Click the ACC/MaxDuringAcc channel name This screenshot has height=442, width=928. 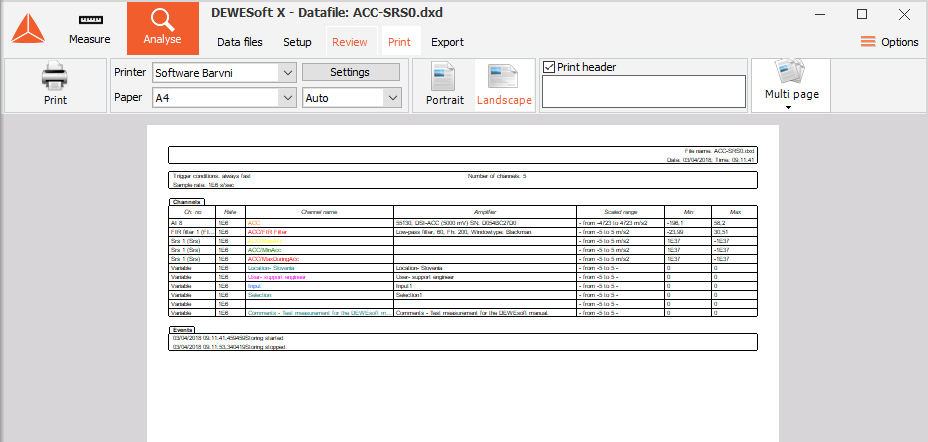tap(273, 259)
